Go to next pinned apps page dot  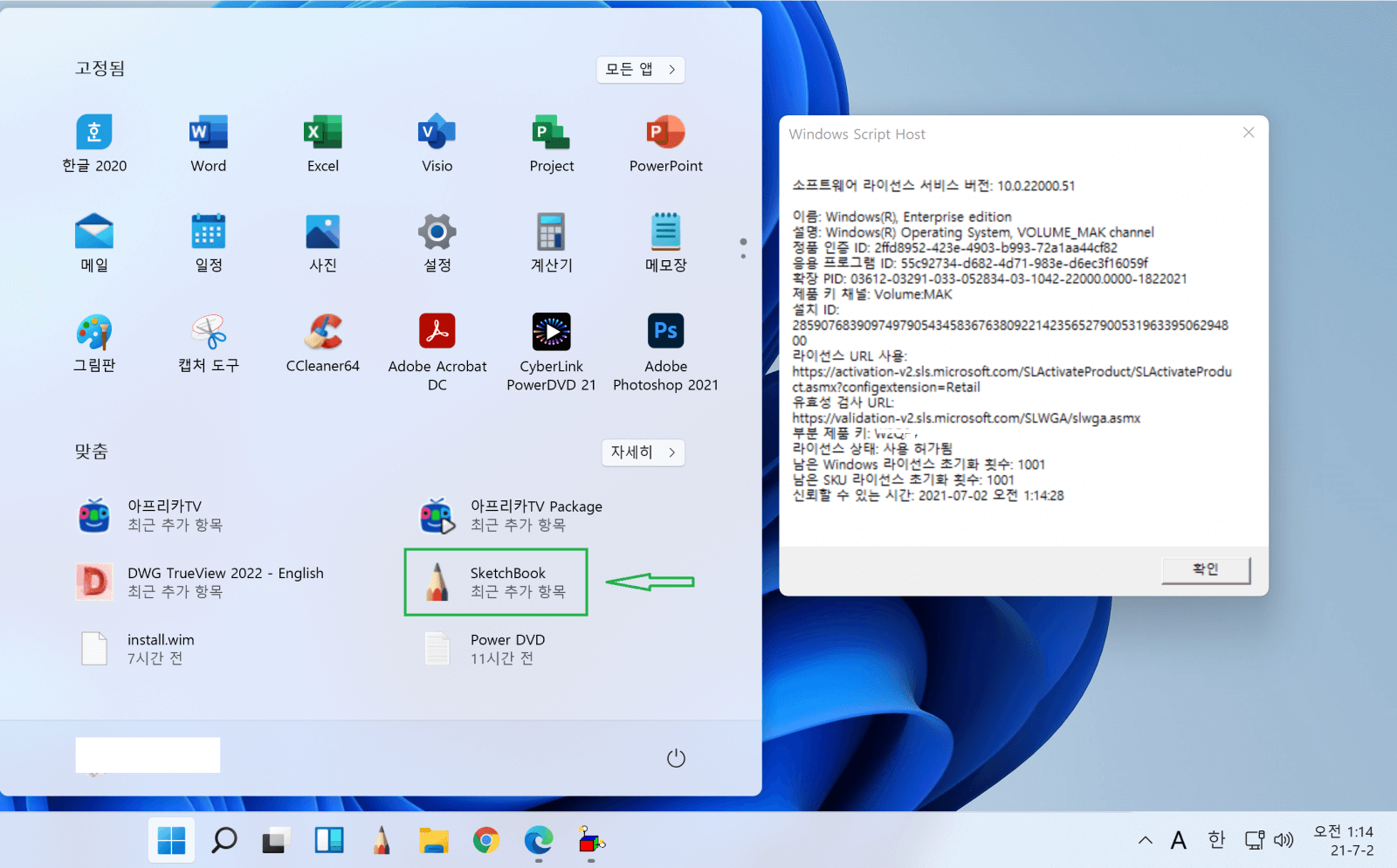coord(743,256)
